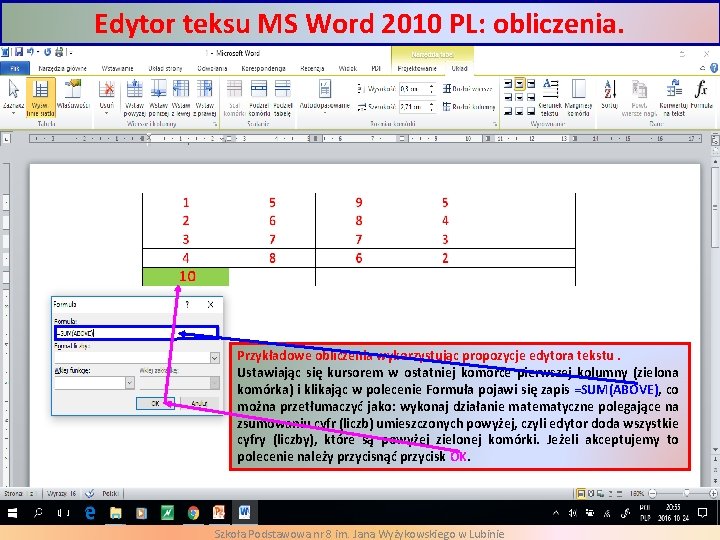Open the Usuń delete menu
The image size is (720, 540).
(107, 96)
